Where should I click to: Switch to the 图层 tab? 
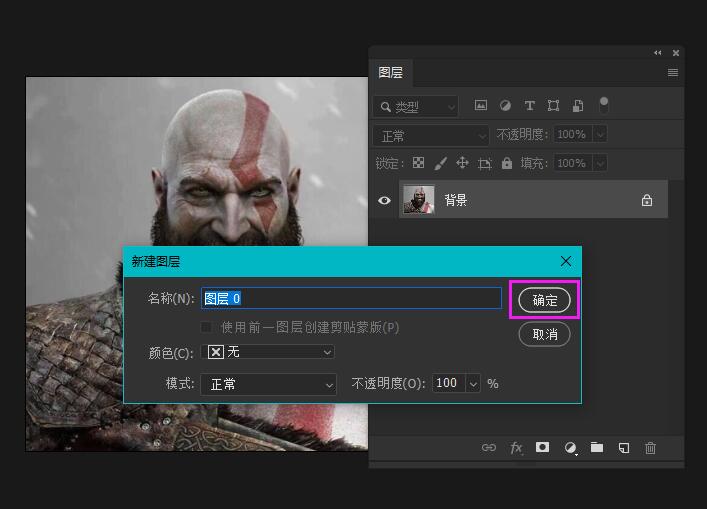(390, 72)
